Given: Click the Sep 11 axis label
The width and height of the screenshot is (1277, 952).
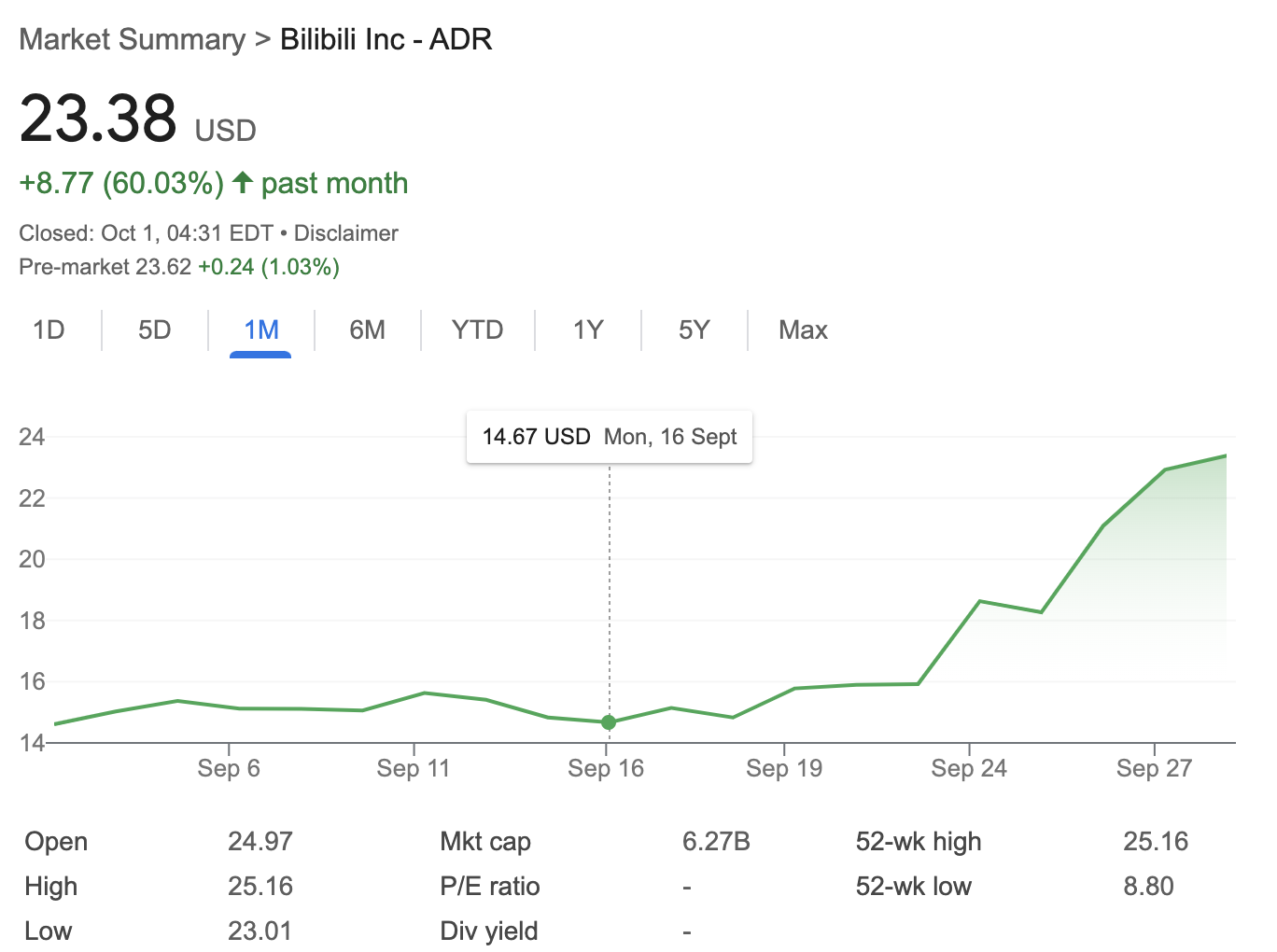Looking at the screenshot, I should coord(414,768).
